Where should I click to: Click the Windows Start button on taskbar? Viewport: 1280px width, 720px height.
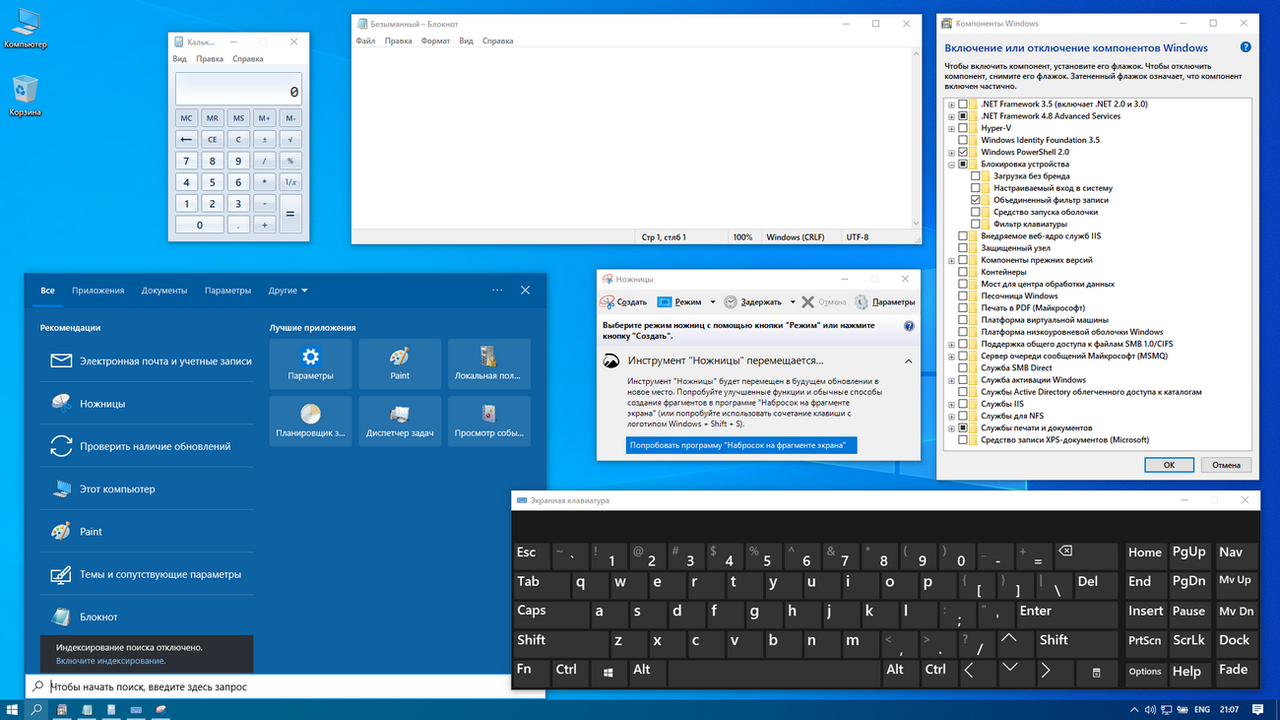12,709
